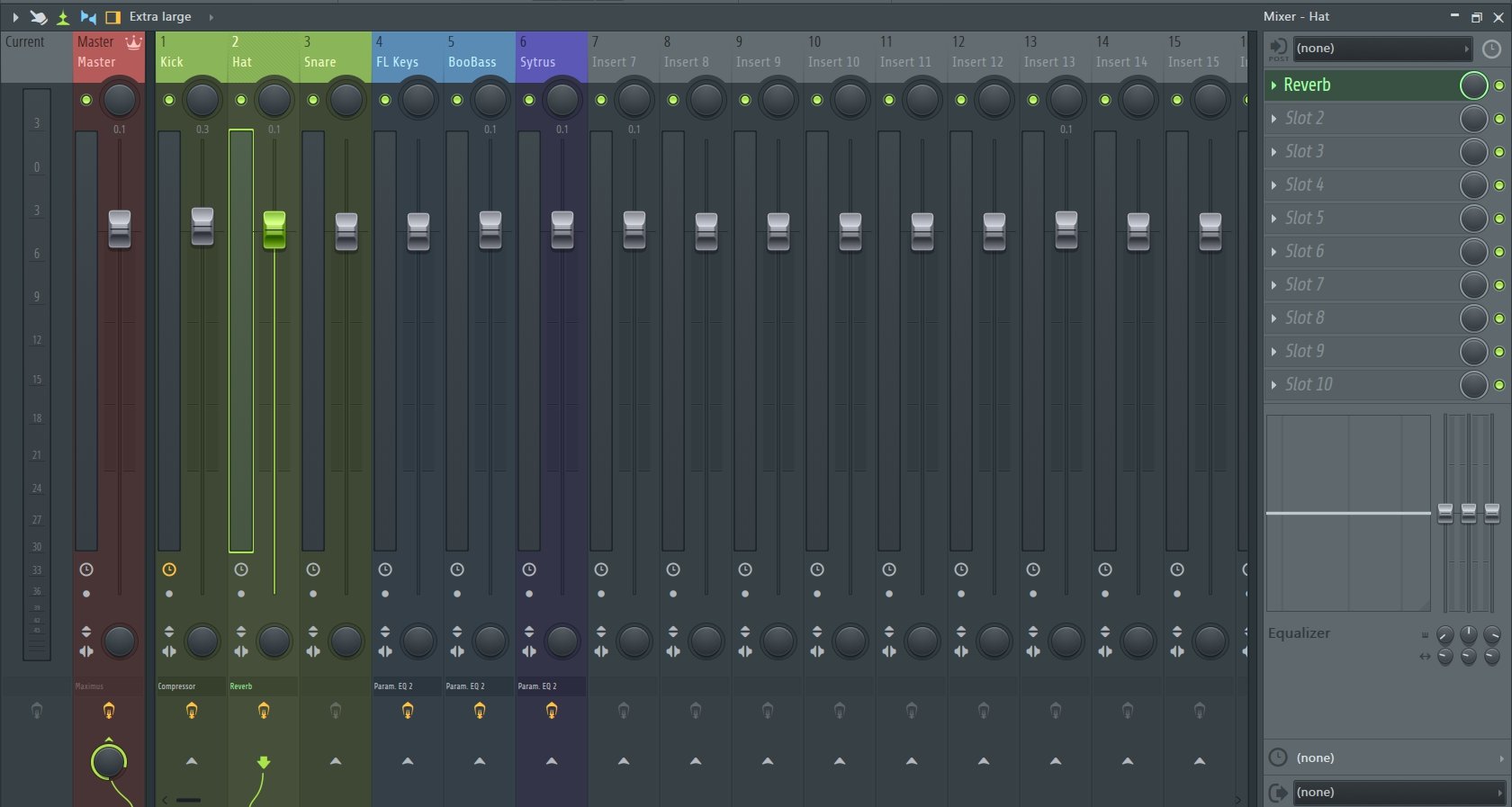Click the orange mixer layout panel icon
Viewport: 1512px width, 807px height.
pos(112,17)
